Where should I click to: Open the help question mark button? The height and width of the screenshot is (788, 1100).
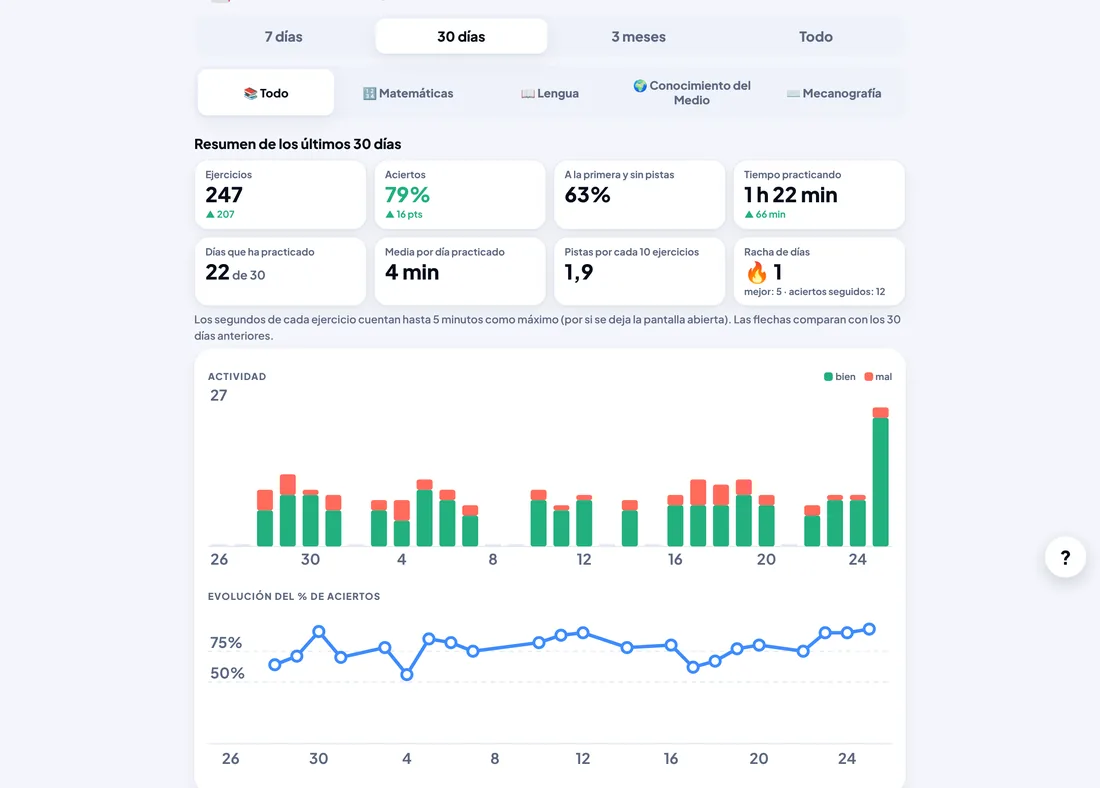point(1065,557)
